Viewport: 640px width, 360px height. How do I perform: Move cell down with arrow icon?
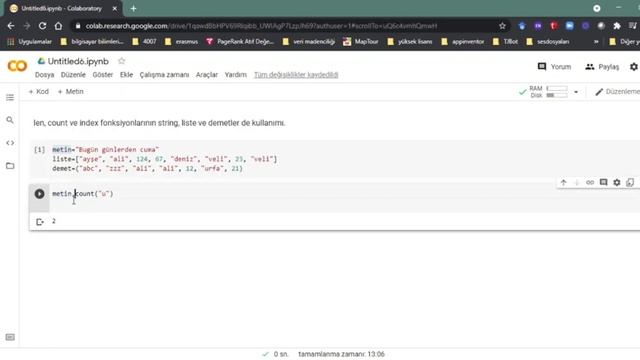(x=577, y=182)
